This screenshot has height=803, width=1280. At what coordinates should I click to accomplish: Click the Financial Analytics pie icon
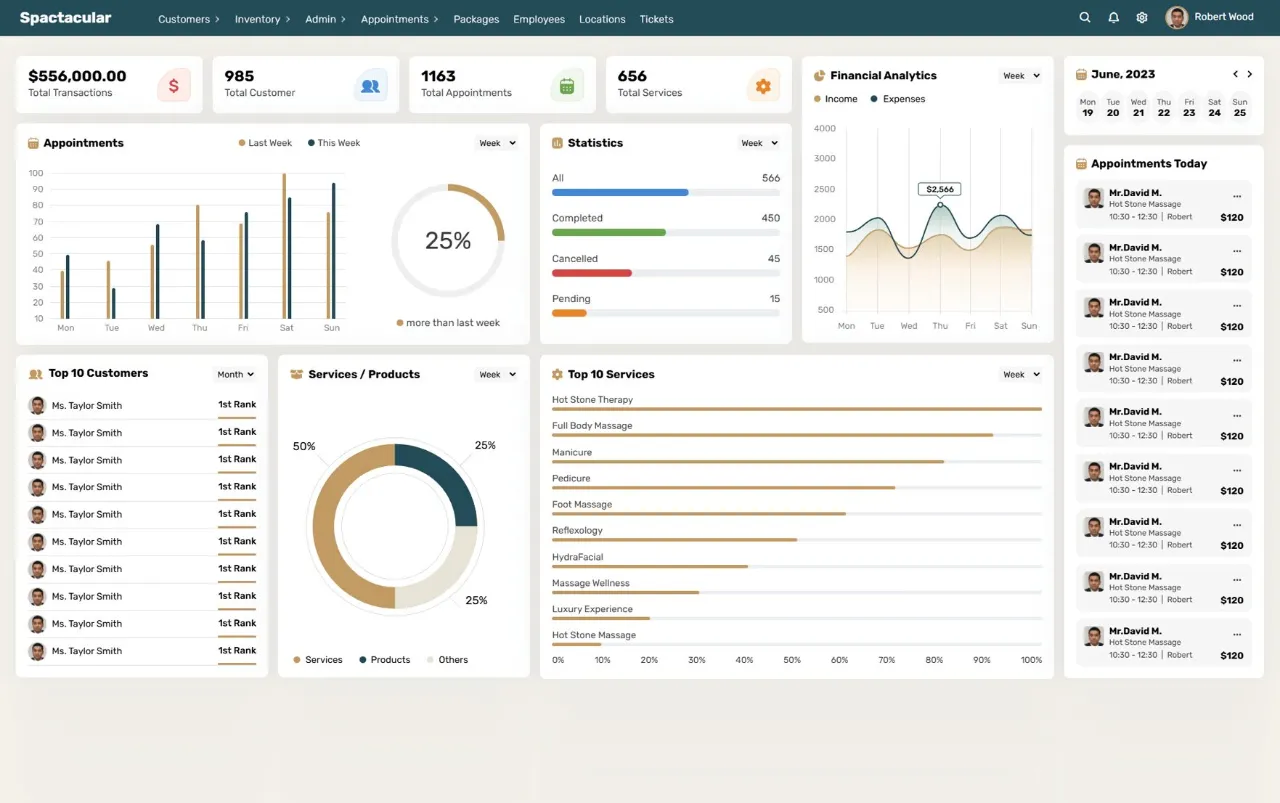(819, 75)
